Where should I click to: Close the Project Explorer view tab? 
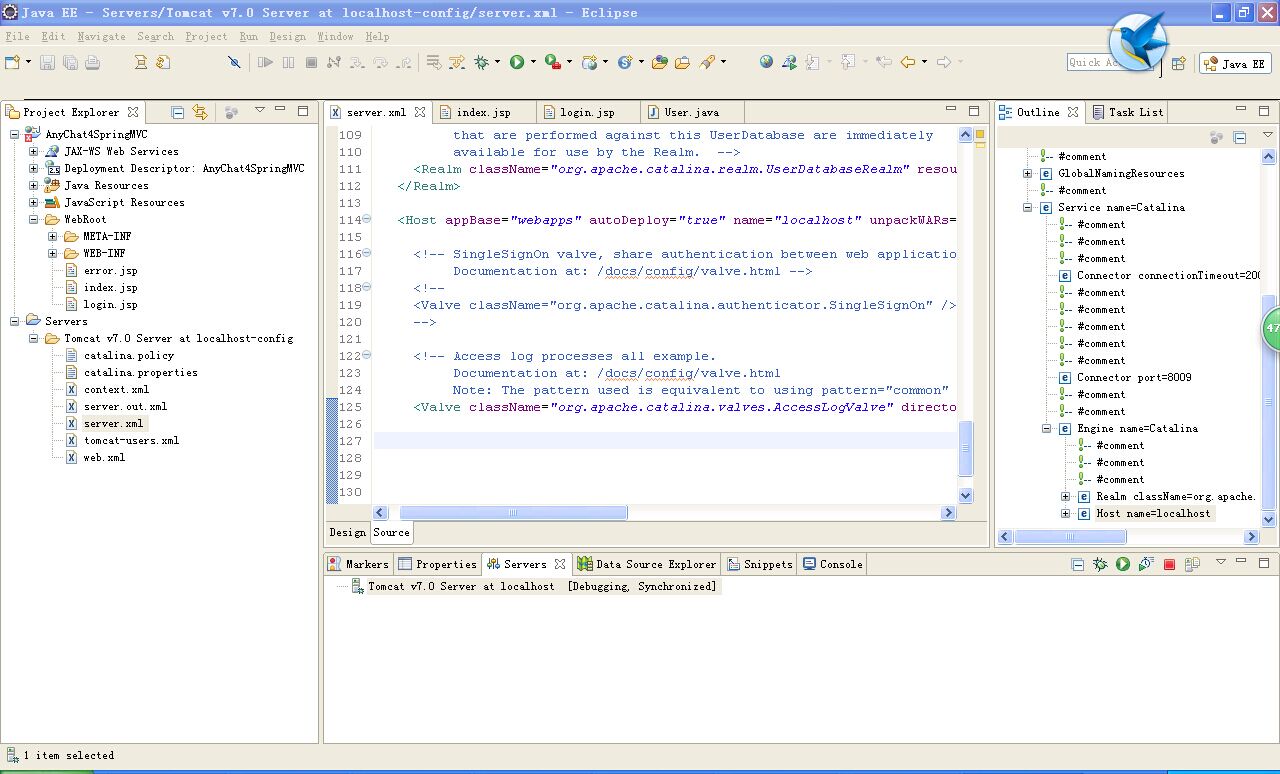click(x=132, y=112)
